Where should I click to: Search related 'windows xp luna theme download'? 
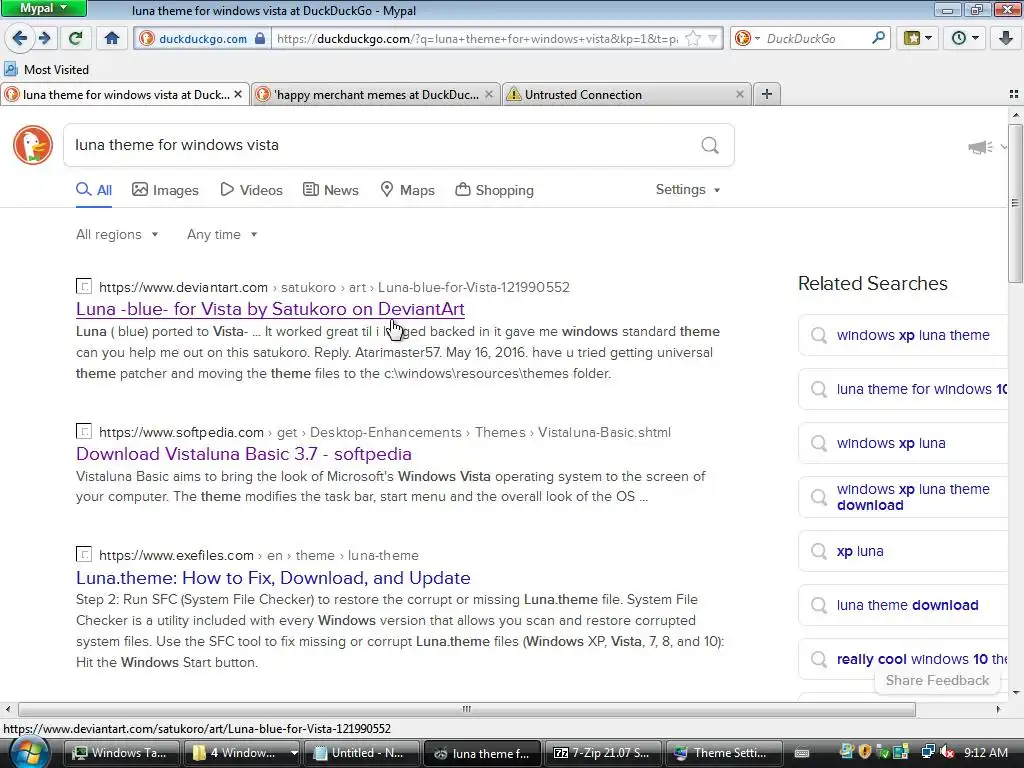(904, 497)
